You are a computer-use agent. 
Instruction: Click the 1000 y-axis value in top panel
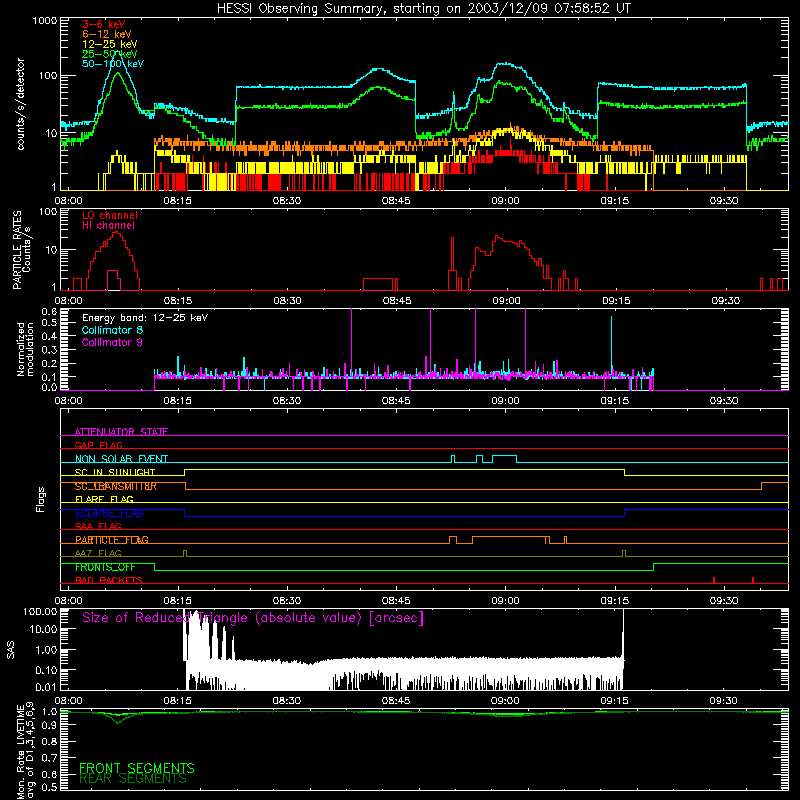click(x=44, y=21)
